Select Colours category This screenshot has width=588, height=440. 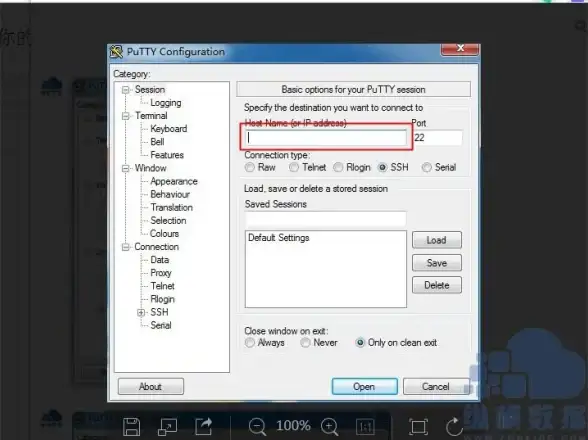165,234
